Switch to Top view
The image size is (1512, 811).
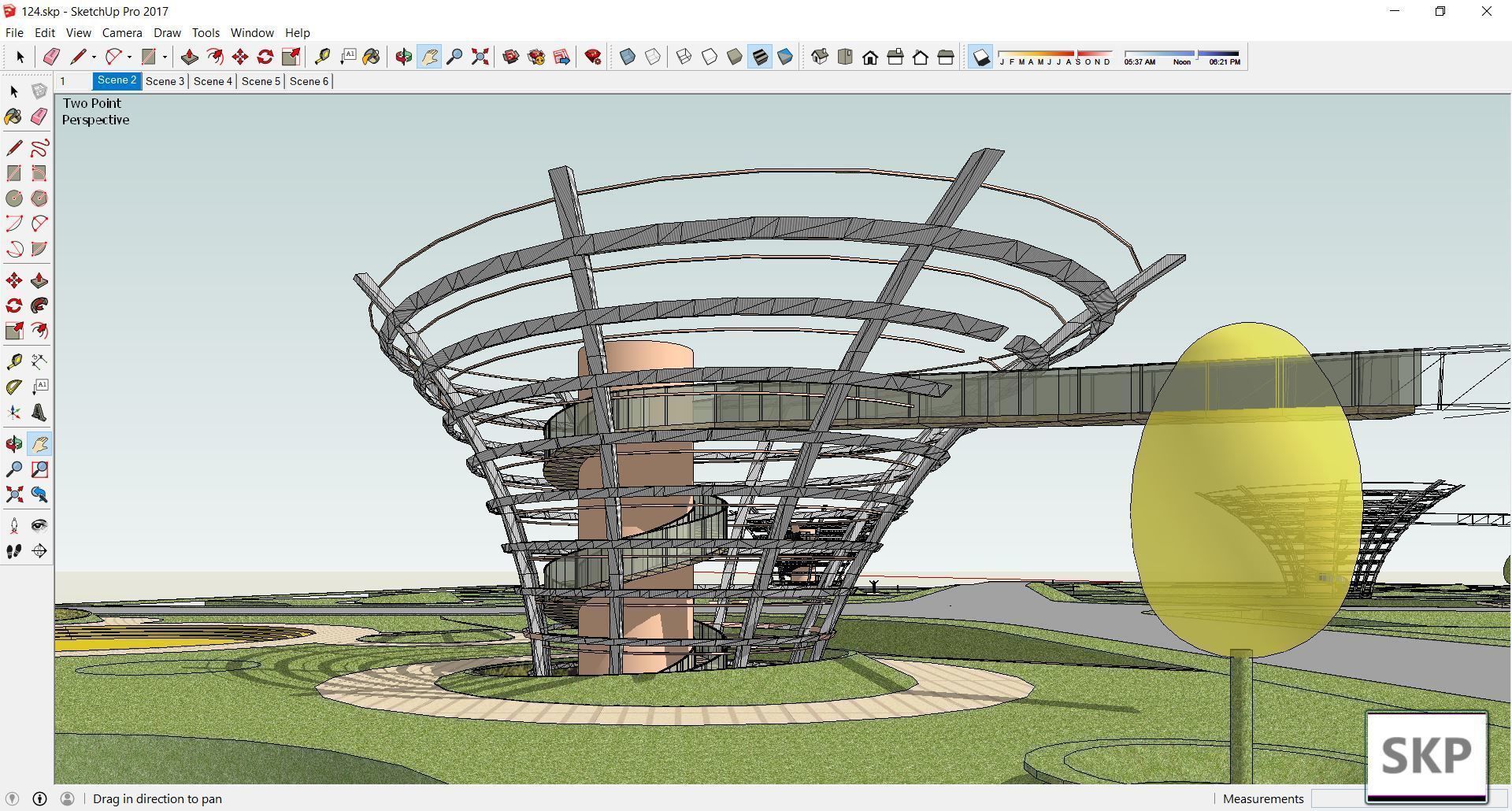(x=845, y=57)
